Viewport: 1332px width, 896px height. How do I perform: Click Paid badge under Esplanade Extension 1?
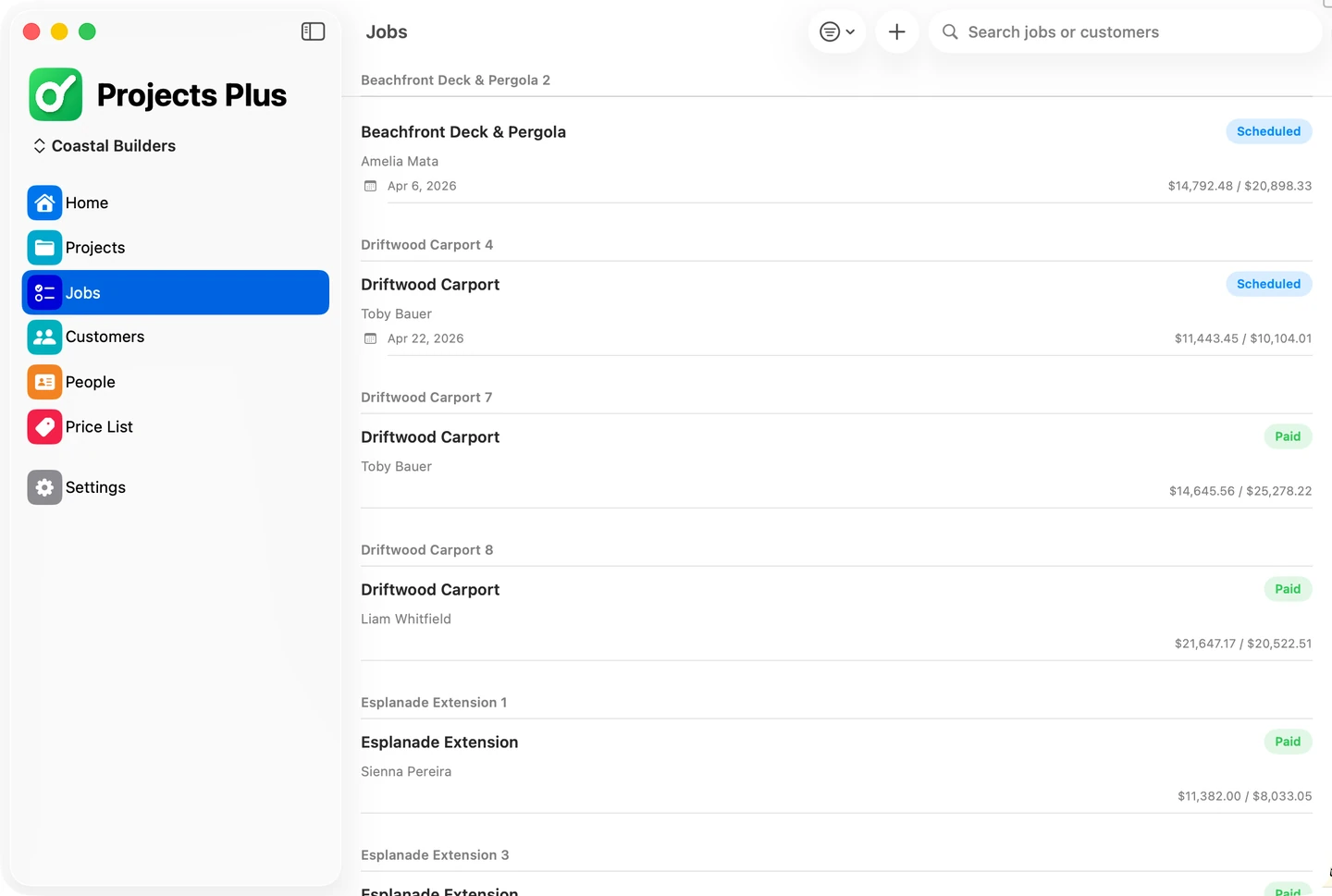coord(1288,742)
